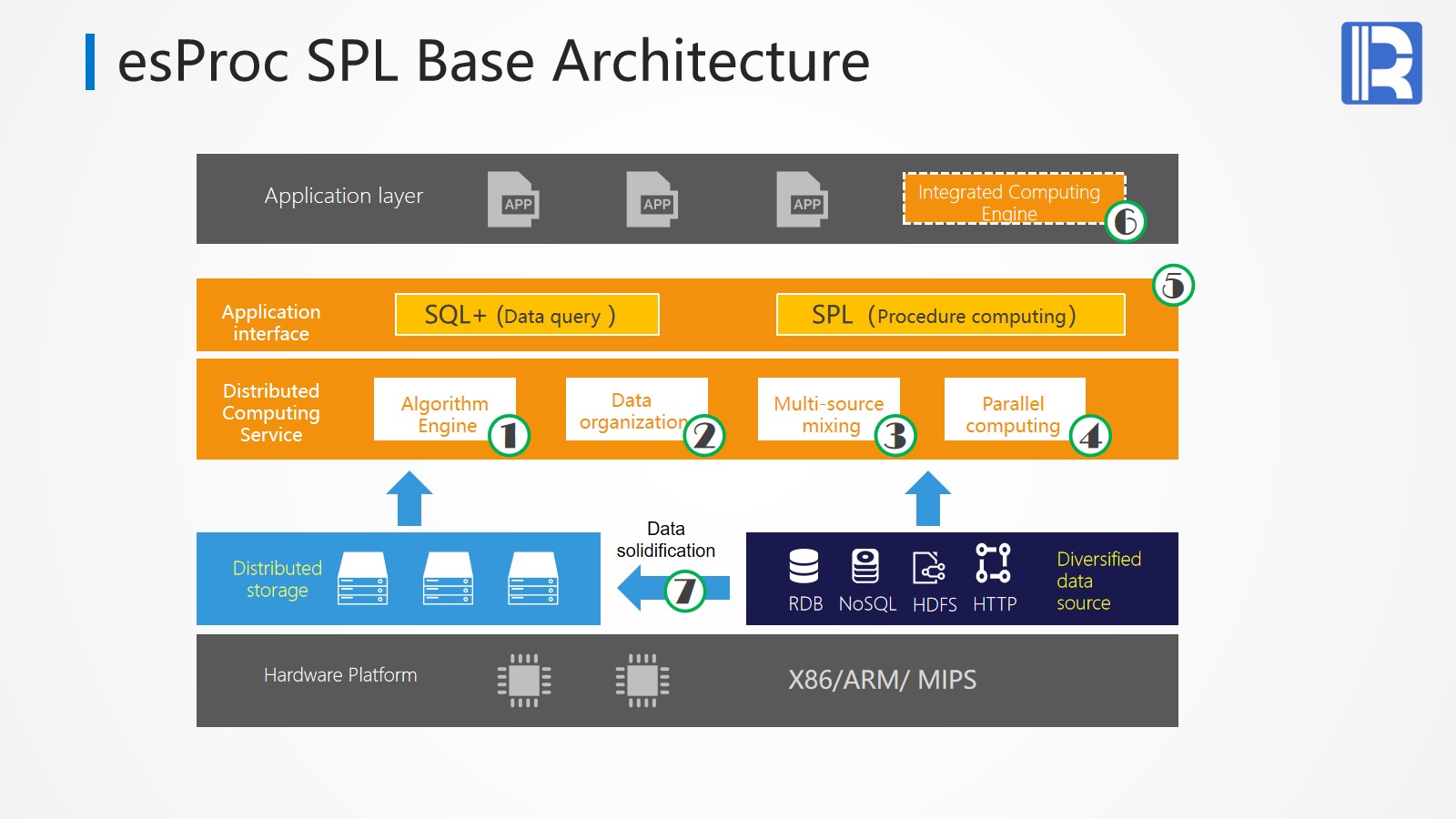Select the Multi-source mixing box
Screen dimensions: 1456x819
tap(828, 409)
